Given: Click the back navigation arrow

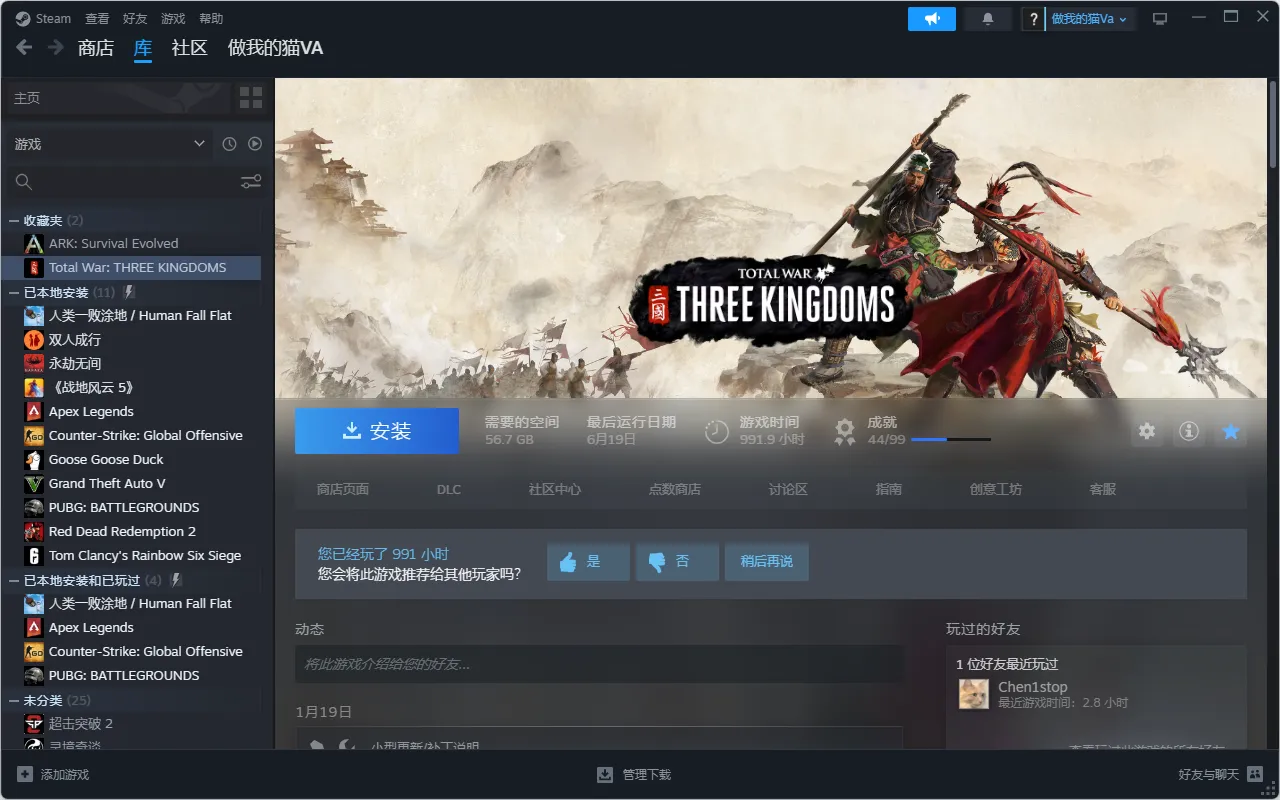Looking at the screenshot, I should (24, 48).
